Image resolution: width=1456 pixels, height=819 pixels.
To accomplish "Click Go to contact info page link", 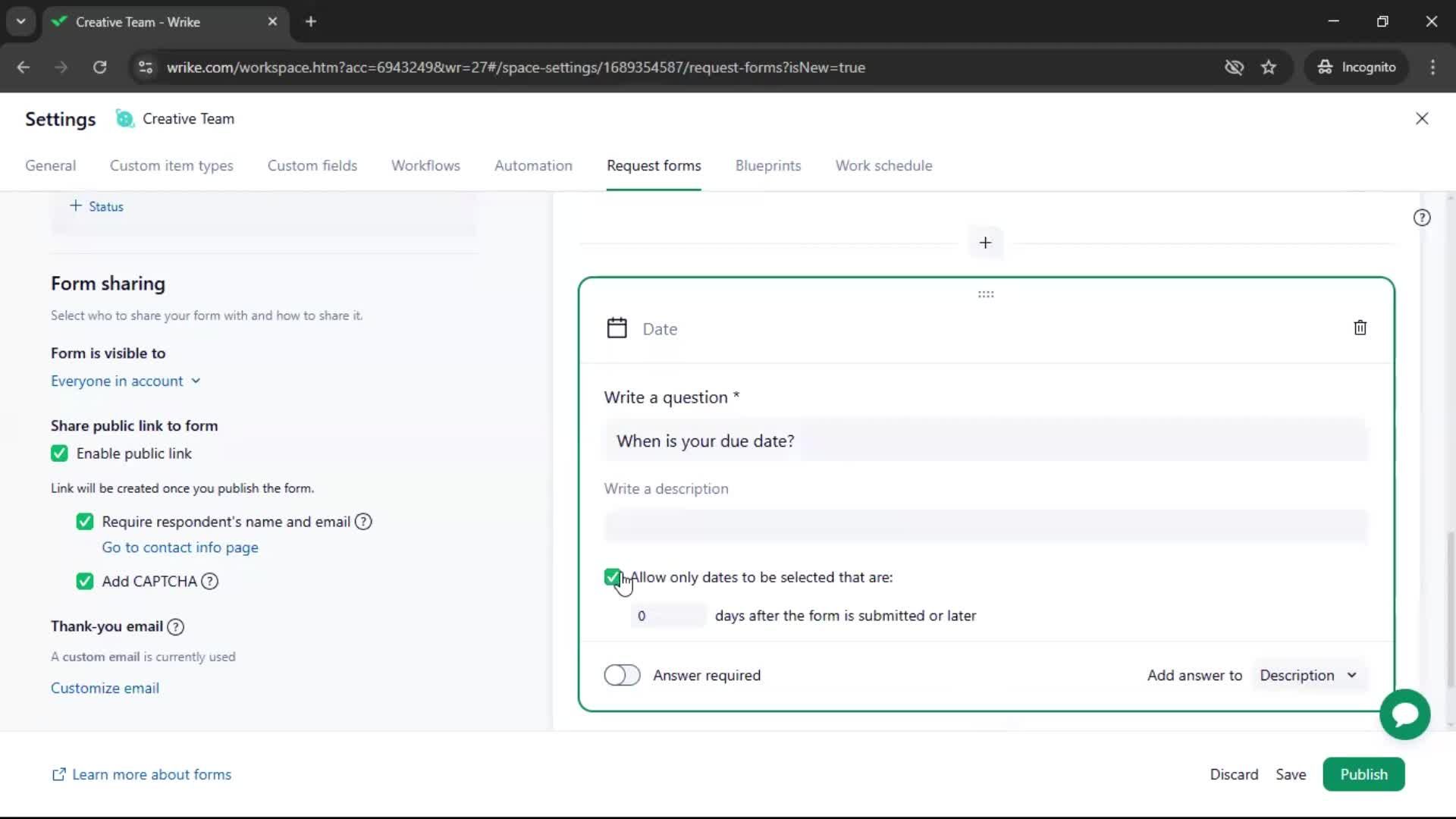I will tap(180, 548).
